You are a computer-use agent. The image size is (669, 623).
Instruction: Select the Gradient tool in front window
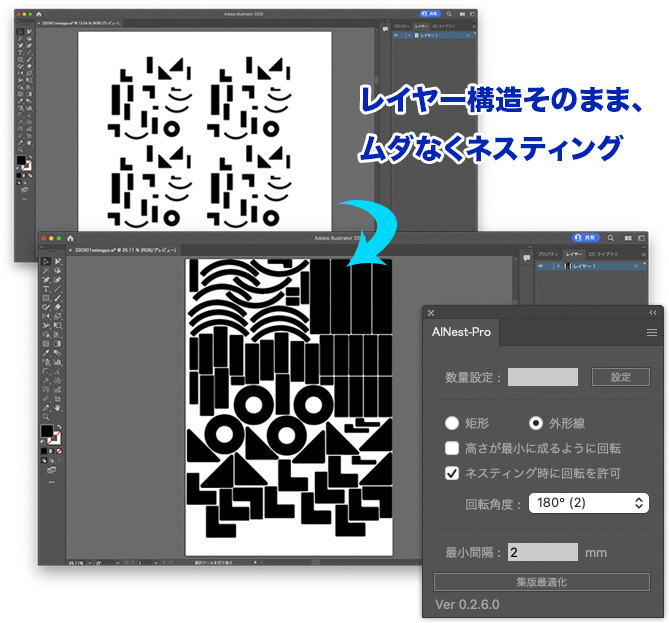(x=58, y=344)
